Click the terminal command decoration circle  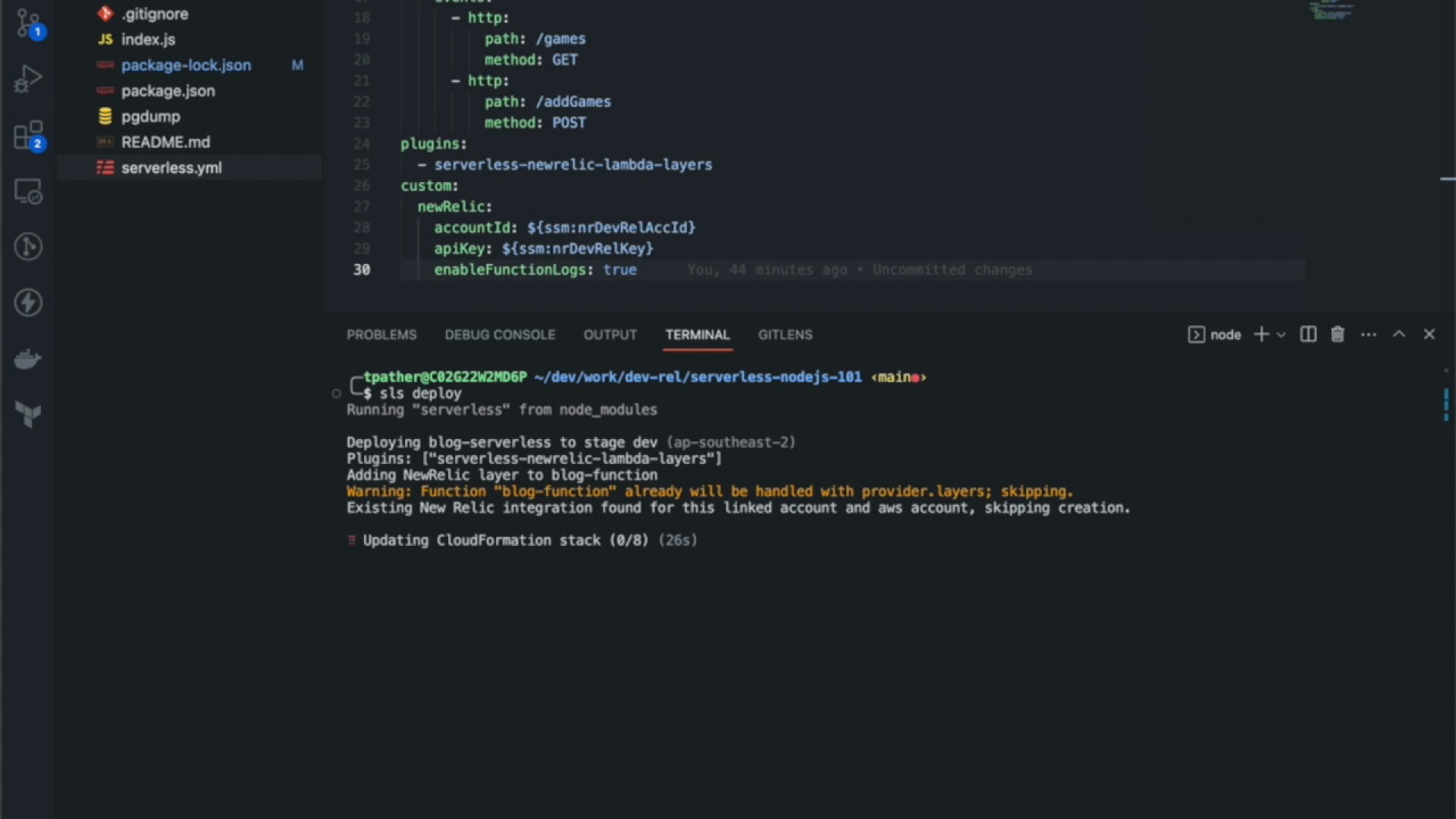(x=336, y=394)
